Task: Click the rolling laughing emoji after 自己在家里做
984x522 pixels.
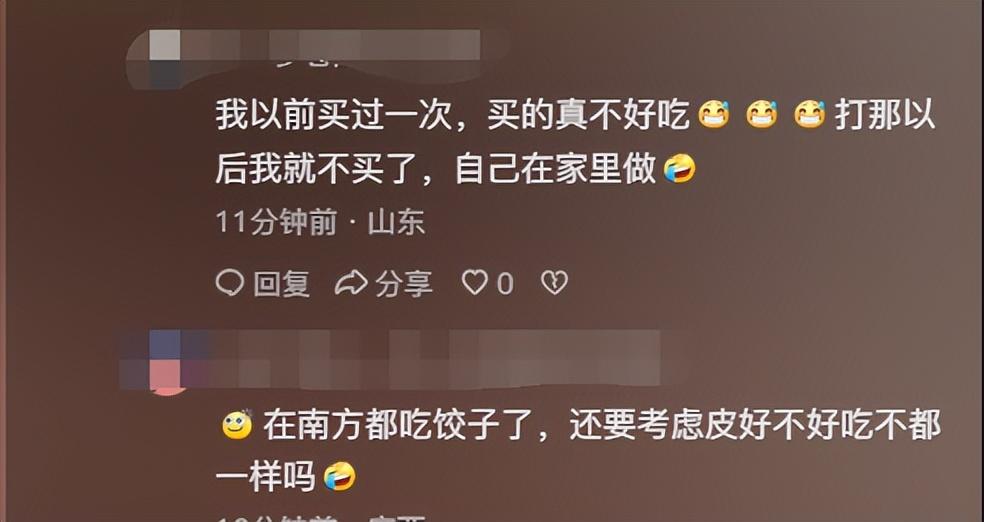Action: [x=680, y=168]
